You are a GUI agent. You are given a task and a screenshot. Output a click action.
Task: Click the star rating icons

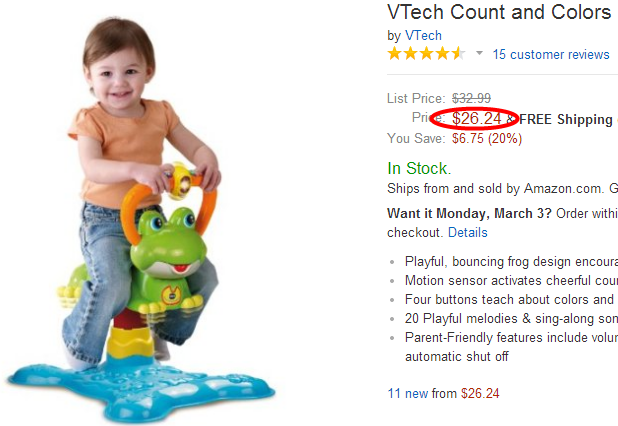pos(426,54)
